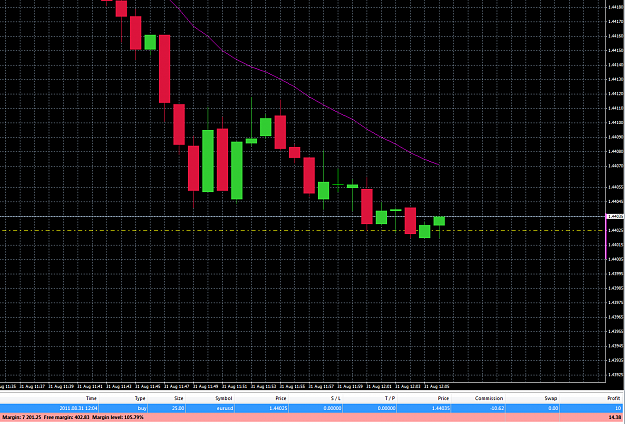625x424 pixels.
Task: Click the 14.38 total profit value
Action: point(615,417)
